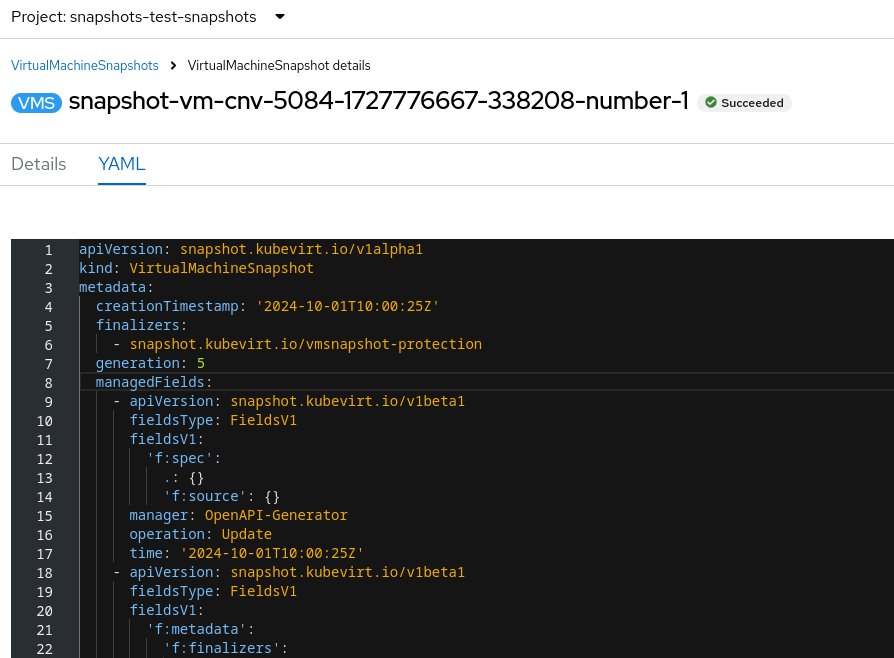Click the creationTimestamp value in editor
Image resolution: width=894 pixels, height=658 pixels.
[348, 306]
